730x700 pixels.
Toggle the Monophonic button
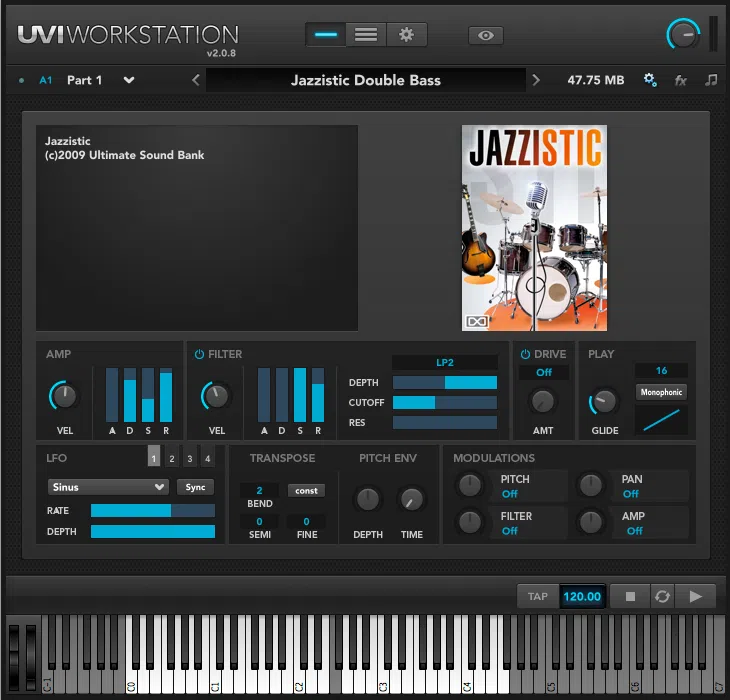click(662, 392)
